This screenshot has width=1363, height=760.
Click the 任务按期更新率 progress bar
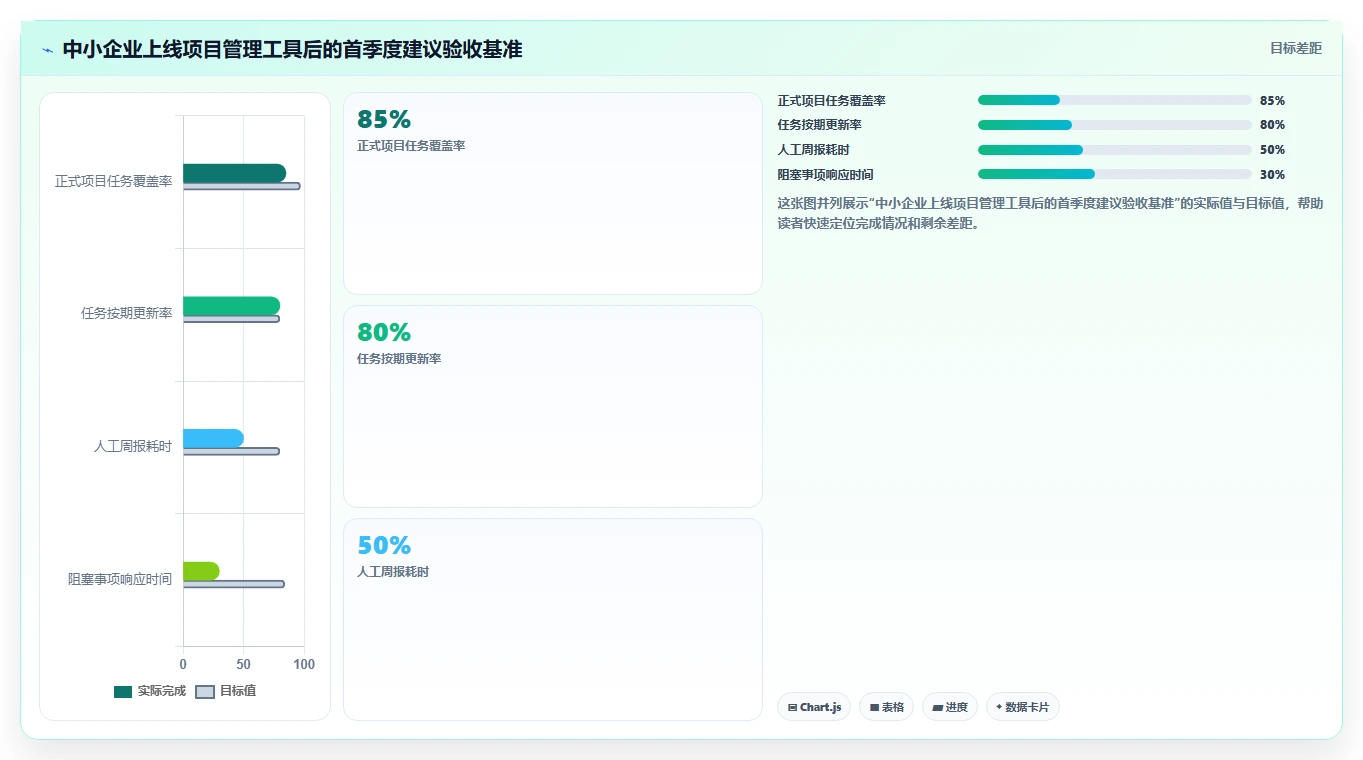1115,125
